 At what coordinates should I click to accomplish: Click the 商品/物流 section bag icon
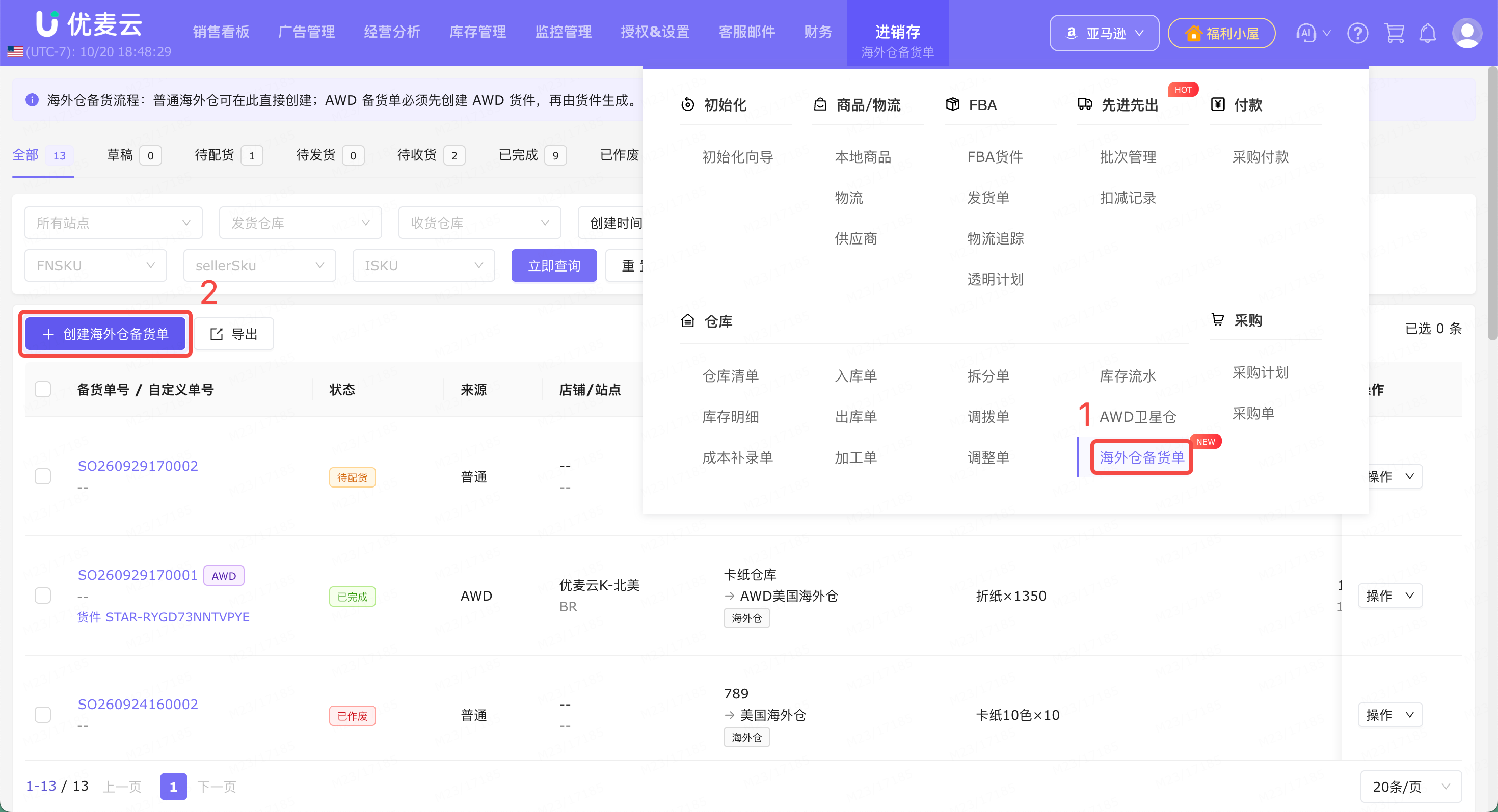pos(820,104)
